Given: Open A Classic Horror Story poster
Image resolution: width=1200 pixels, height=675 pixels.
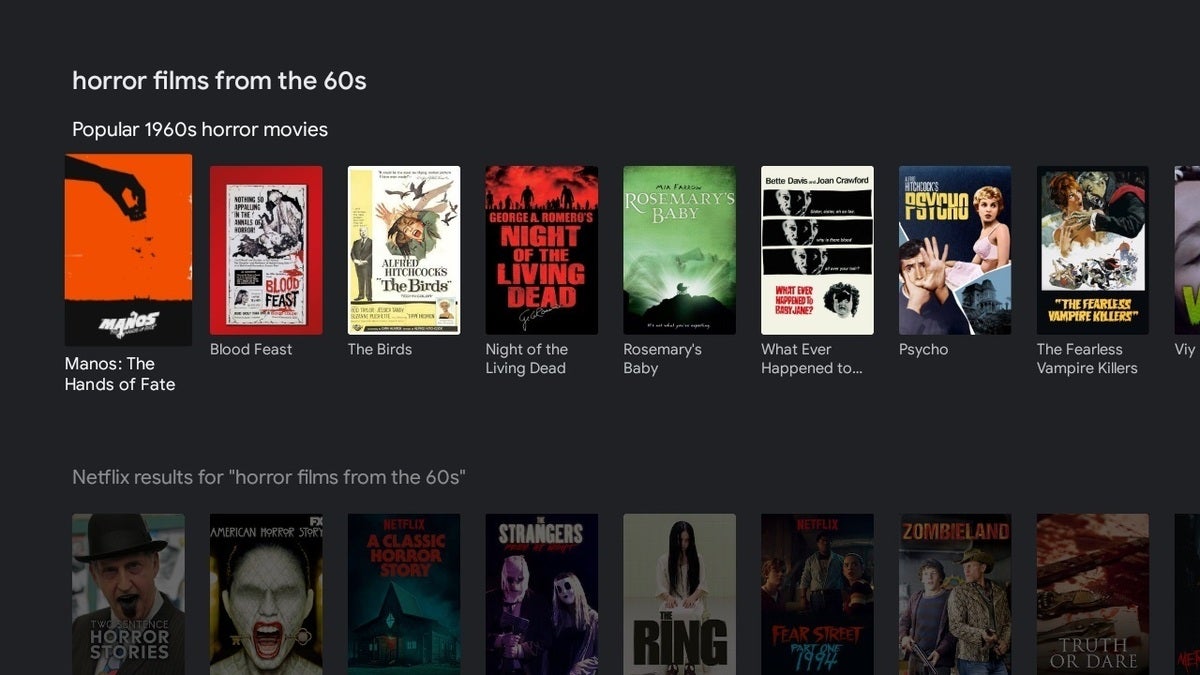Looking at the screenshot, I should 404,594.
